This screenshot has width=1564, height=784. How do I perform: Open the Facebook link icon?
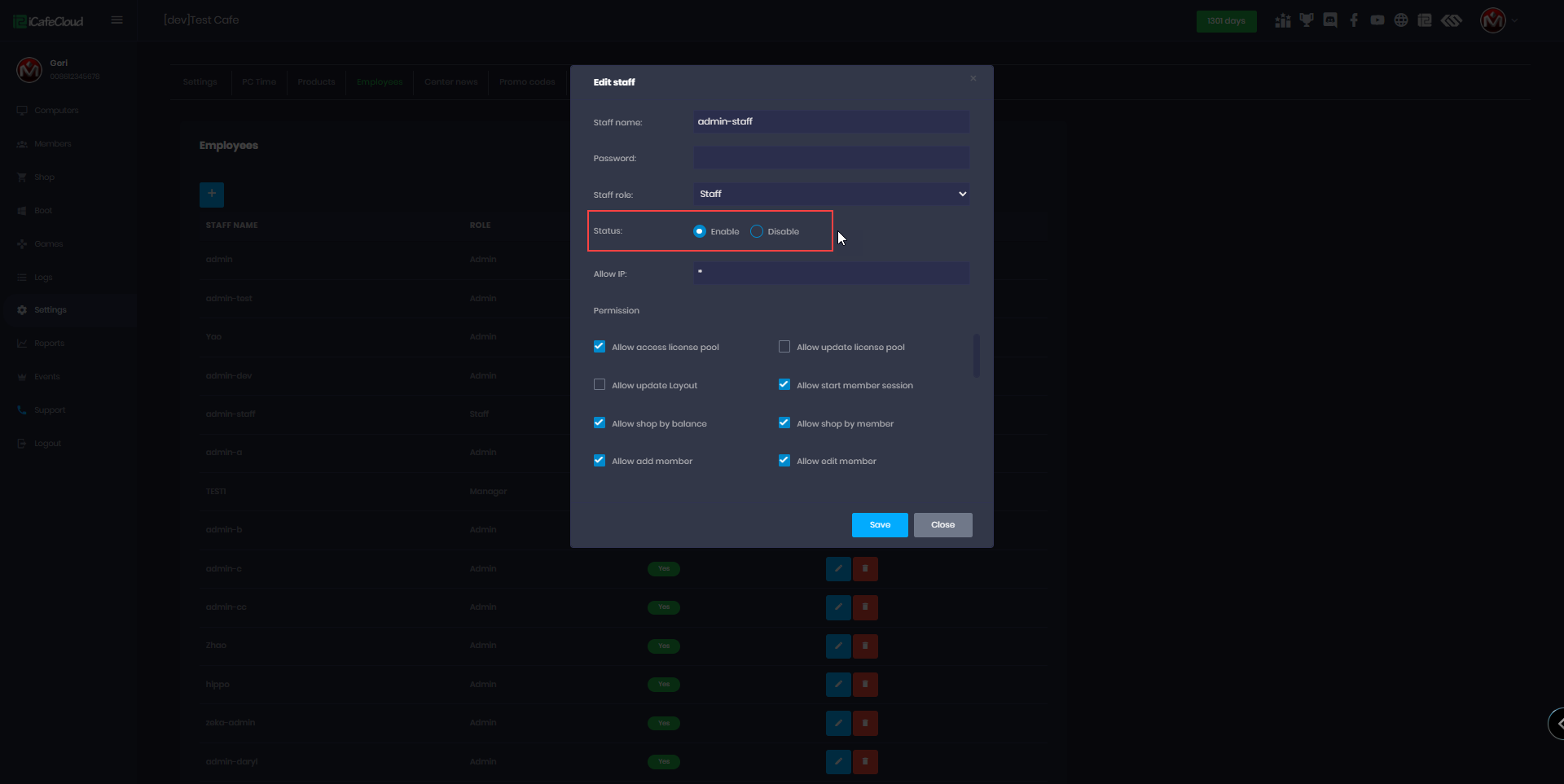1354,20
